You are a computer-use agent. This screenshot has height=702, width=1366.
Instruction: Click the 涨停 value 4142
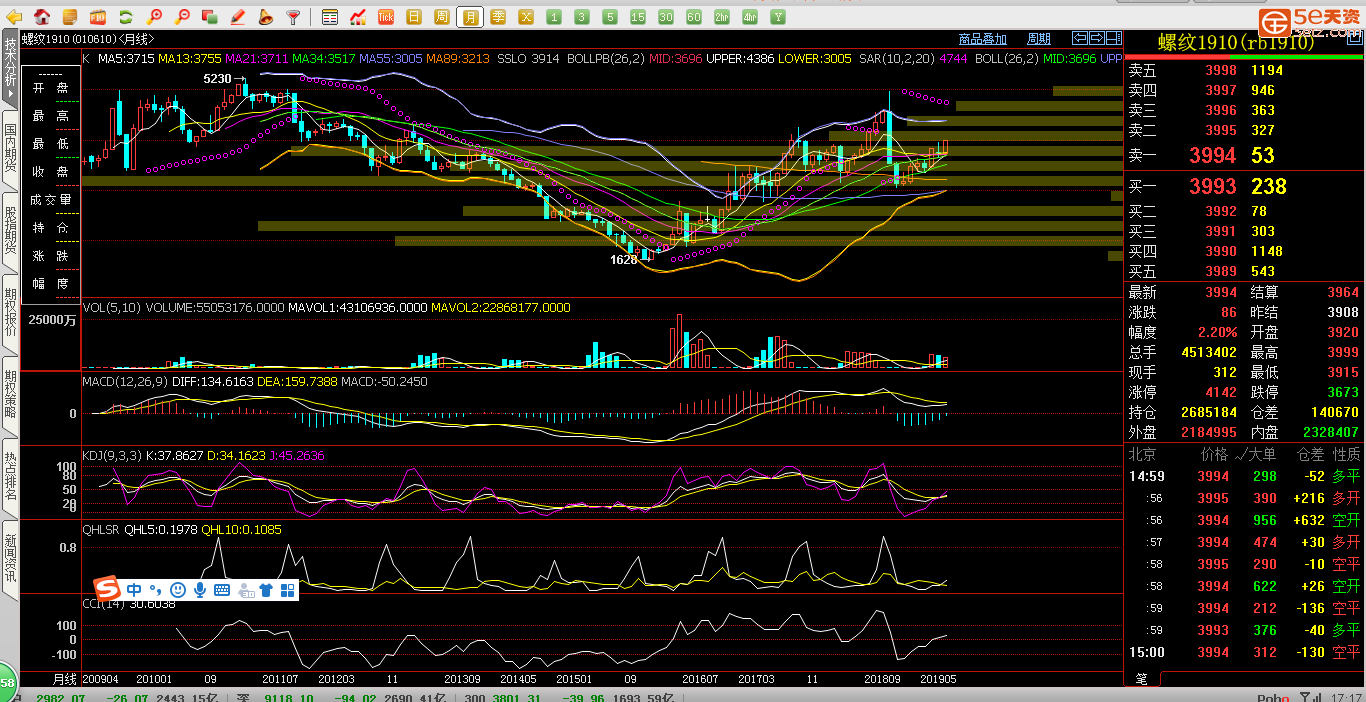click(1221, 392)
